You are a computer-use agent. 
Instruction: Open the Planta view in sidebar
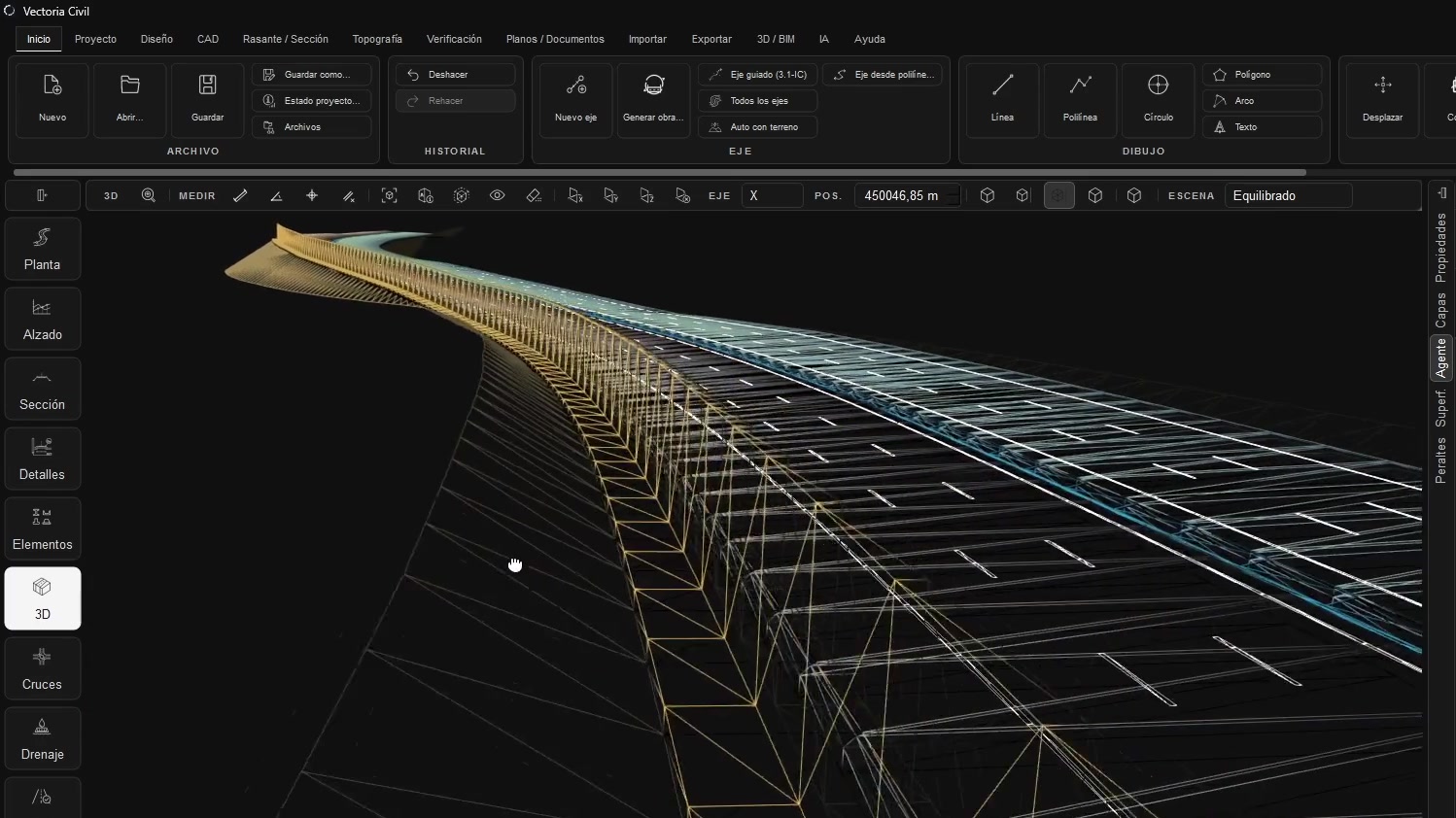click(x=43, y=249)
